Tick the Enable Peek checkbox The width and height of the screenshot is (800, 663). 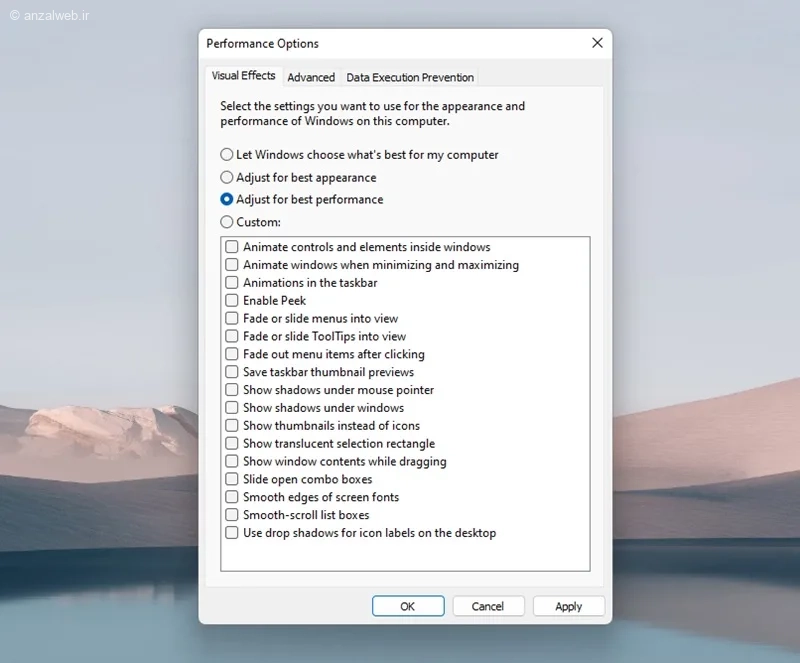point(232,301)
